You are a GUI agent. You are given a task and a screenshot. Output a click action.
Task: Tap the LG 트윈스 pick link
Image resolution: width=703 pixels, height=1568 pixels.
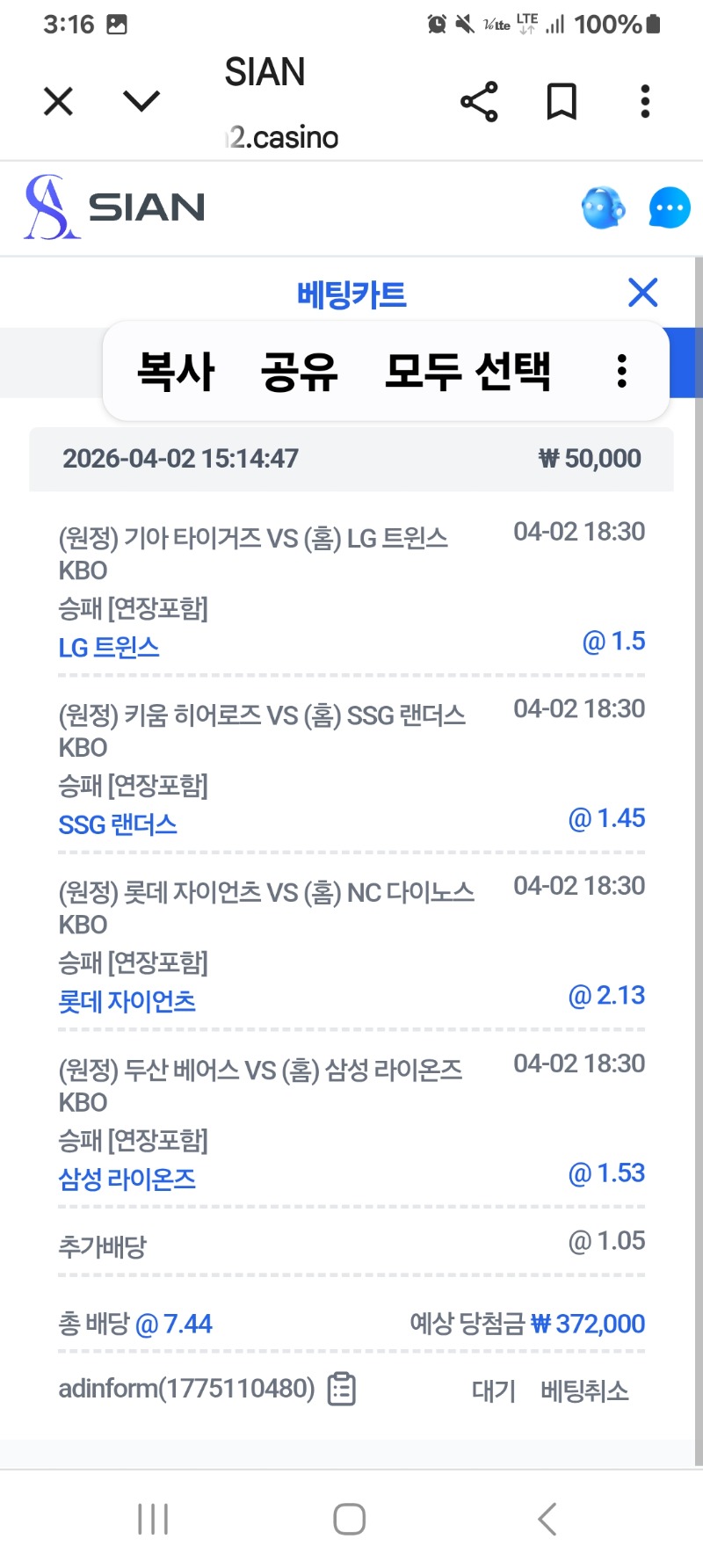point(109,648)
